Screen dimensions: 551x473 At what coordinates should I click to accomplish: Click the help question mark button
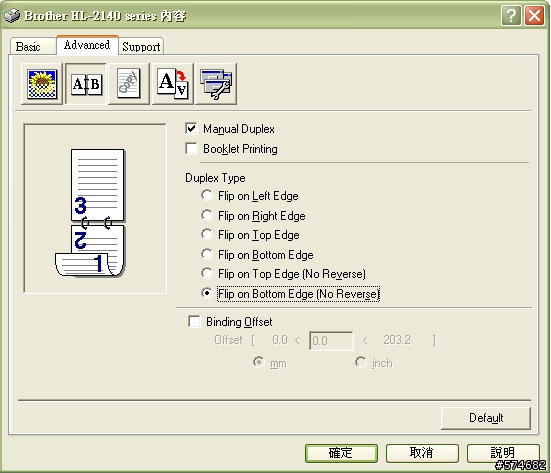click(511, 16)
